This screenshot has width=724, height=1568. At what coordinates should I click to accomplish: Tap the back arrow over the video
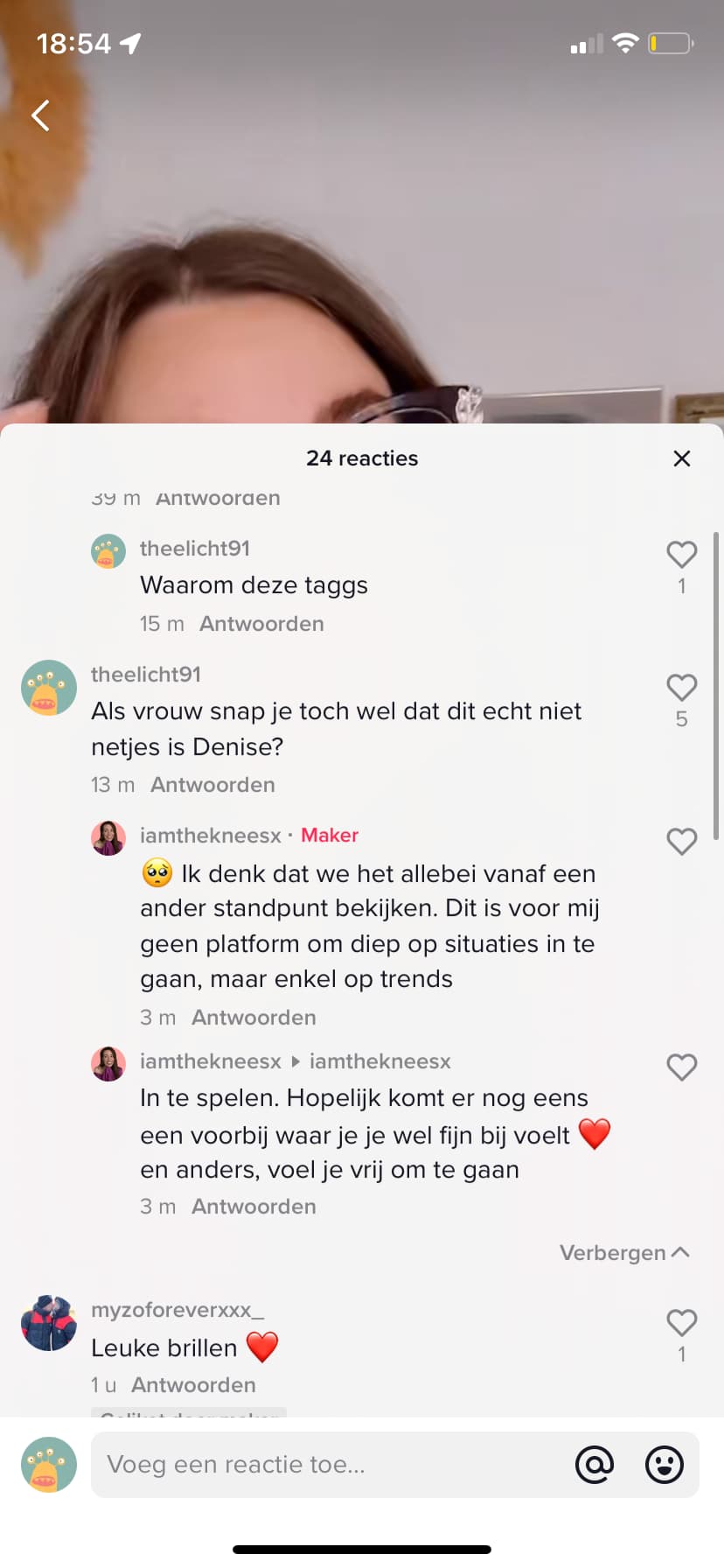tap(40, 115)
